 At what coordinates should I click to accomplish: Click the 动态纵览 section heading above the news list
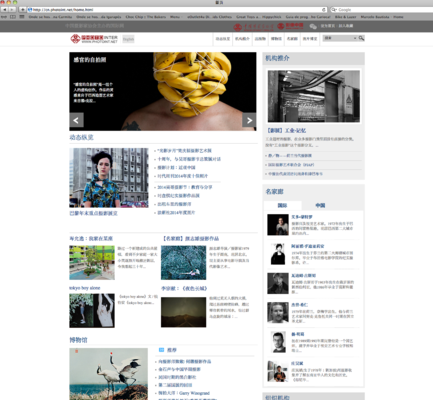tap(81, 137)
